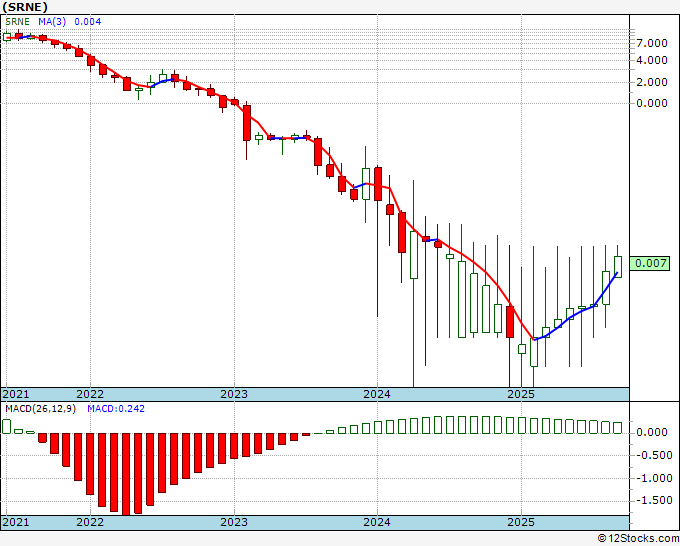This screenshot has width=680, height=546.
Task: Click the 0.007 current price tag
Action: 649,263
